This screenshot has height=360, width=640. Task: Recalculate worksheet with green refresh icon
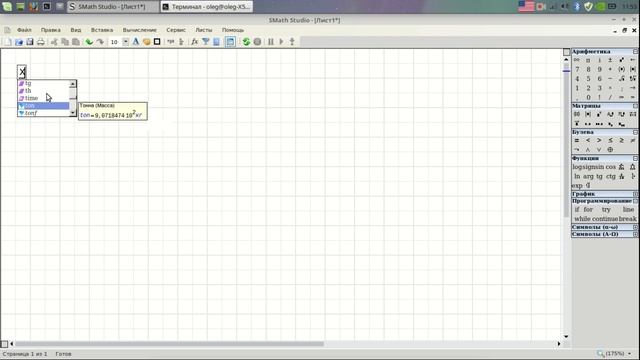pyautogui.click(x=246, y=42)
